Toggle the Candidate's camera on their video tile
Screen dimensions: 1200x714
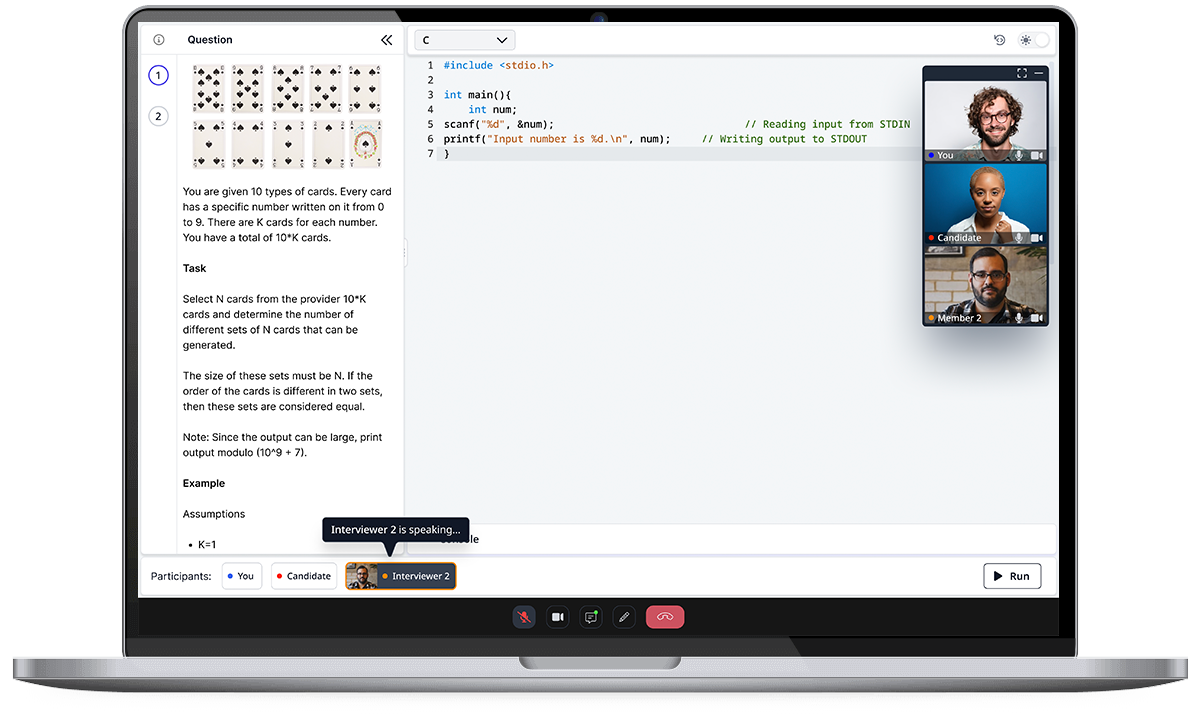coord(1035,238)
